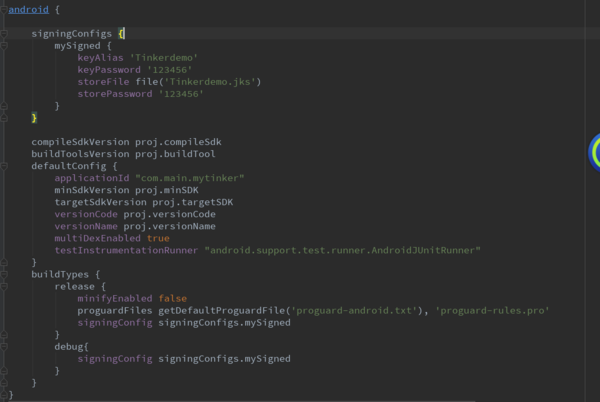Click the keyPassword property
Viewport: 600px width, 402px height.
click(109, 70)
